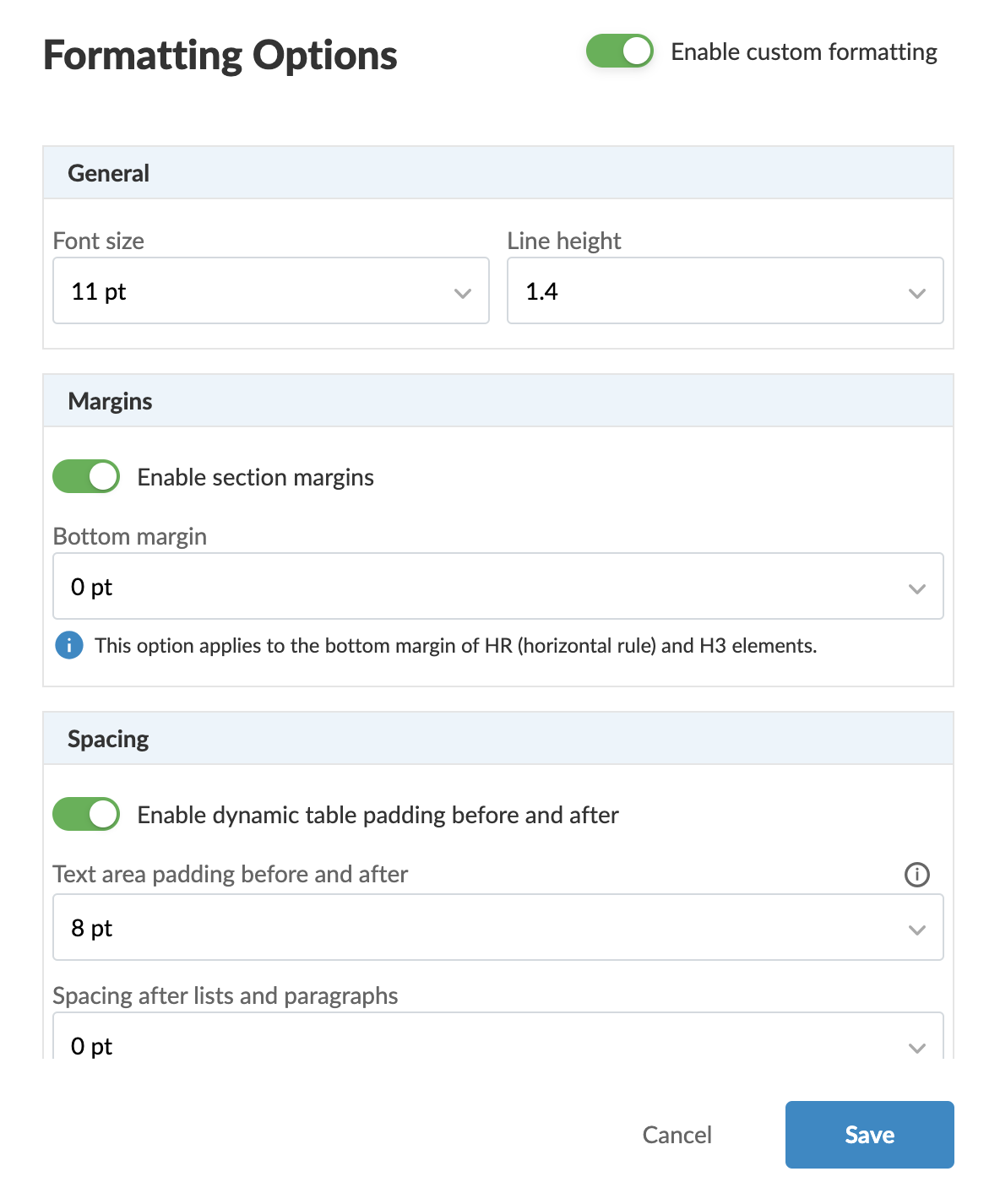This screenshot has width=1000, height=1204.
Task: Disable the custom formatting toggle
Action: [620, 52]
